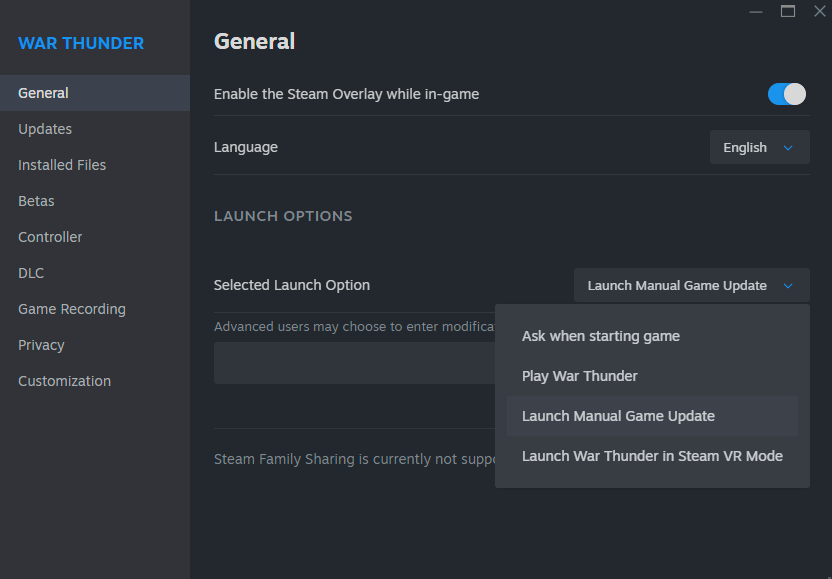Choose "Ask when starting game" option

600,336
